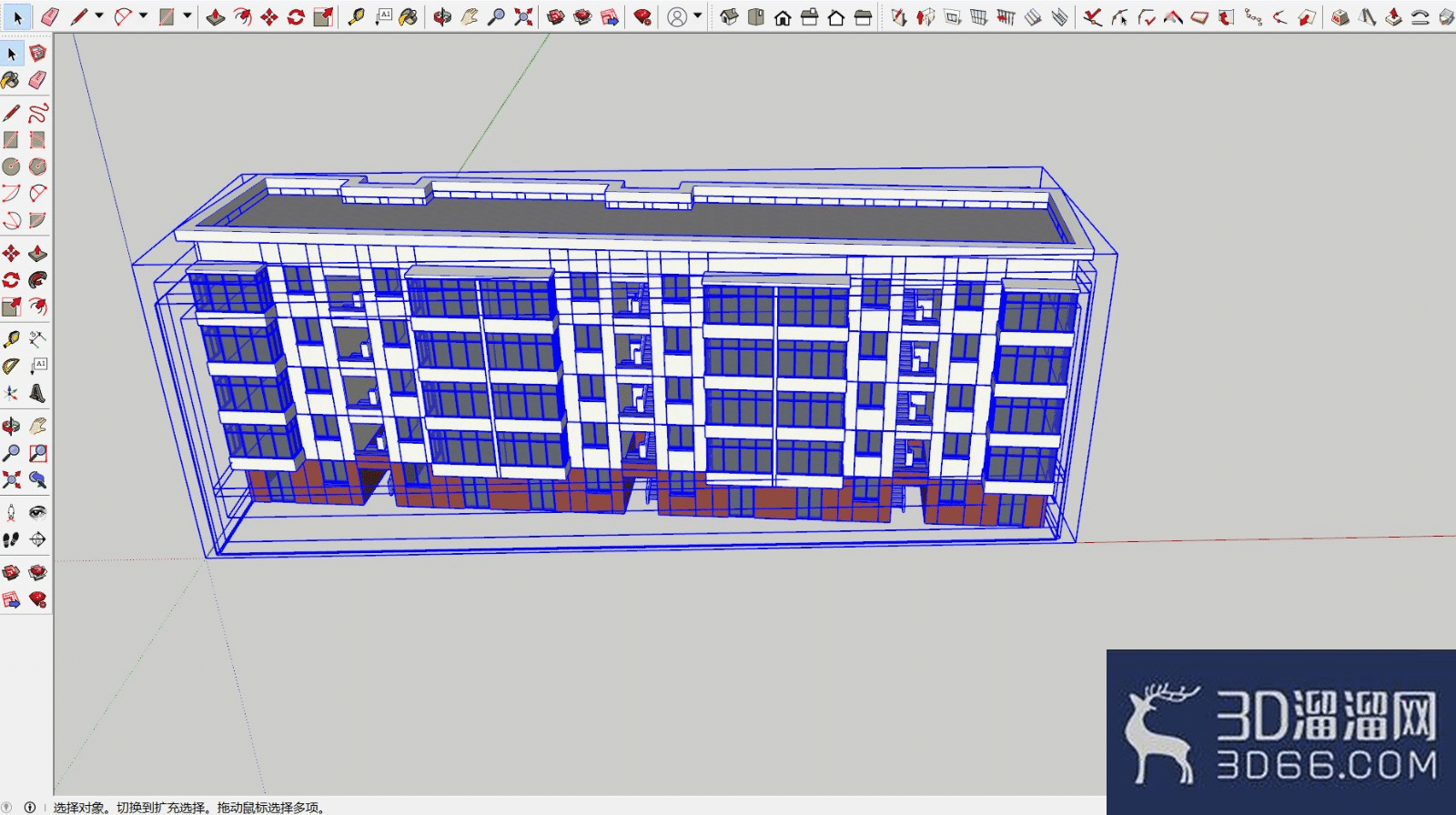Screen dimensions: 1456x815
Task: Click the info icon in status bar
Action: 29,807
